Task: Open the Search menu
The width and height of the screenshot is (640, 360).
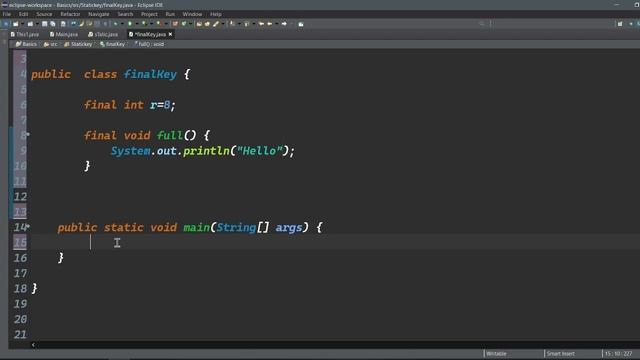Action: pyautogui.click(x=125, y=14)
